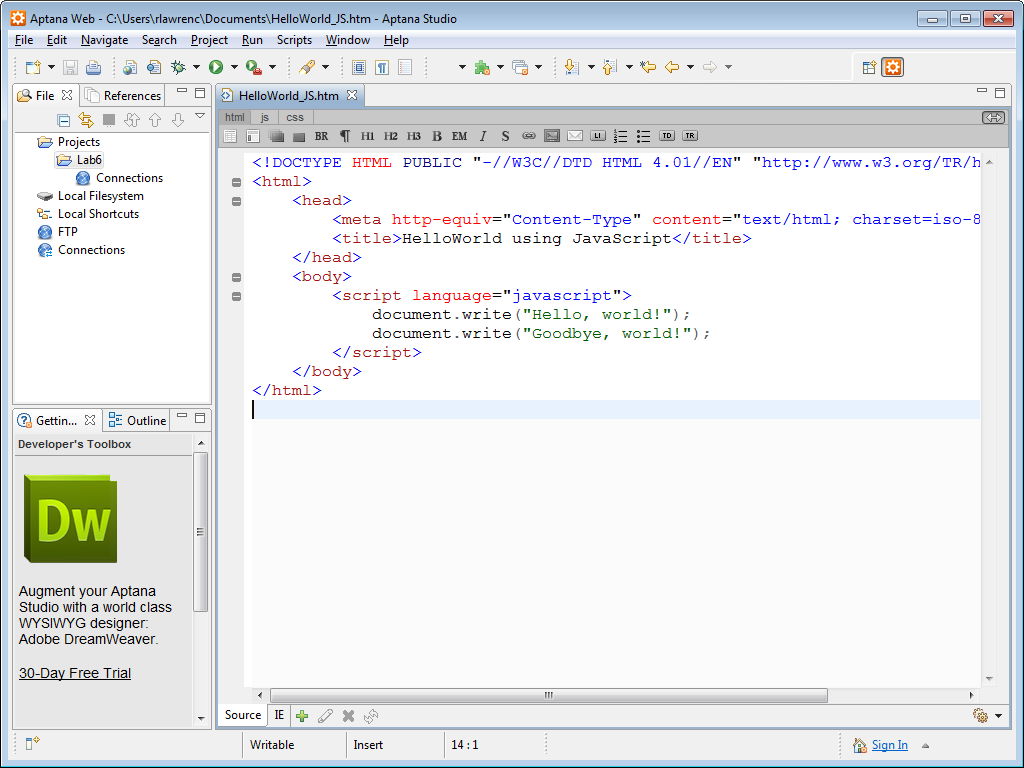
Task: Insert ordered list icon
Action: (x=620, y=136)
